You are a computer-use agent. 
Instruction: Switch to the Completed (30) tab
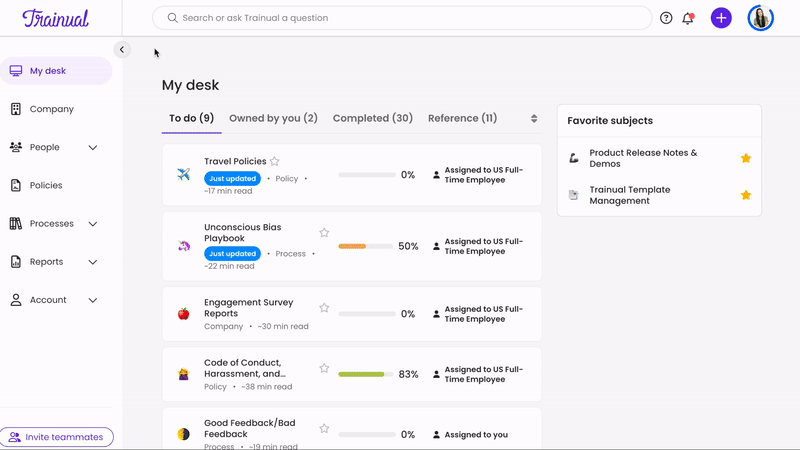(372, 118)
